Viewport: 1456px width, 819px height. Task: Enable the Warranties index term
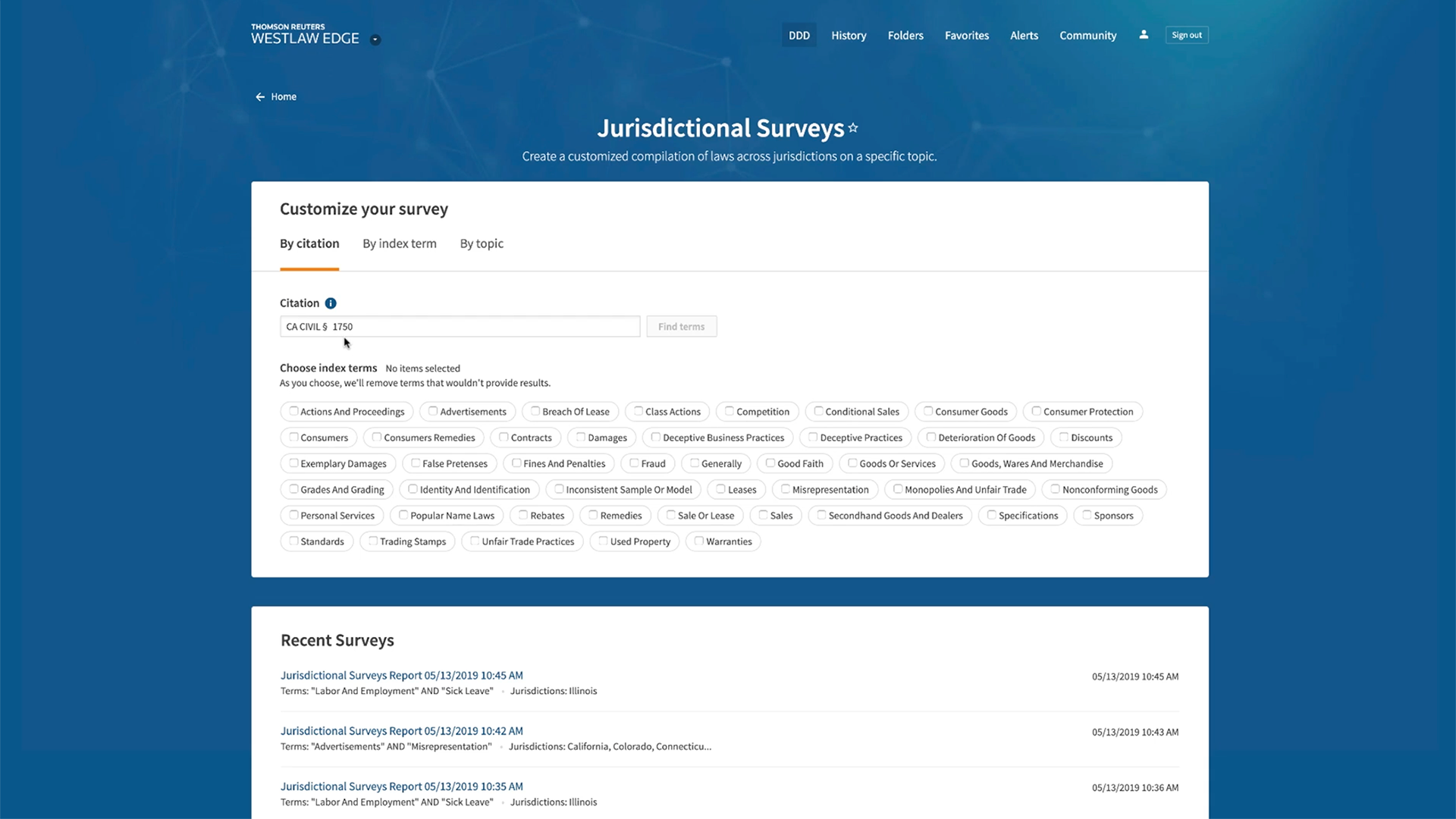click(699, 541)
